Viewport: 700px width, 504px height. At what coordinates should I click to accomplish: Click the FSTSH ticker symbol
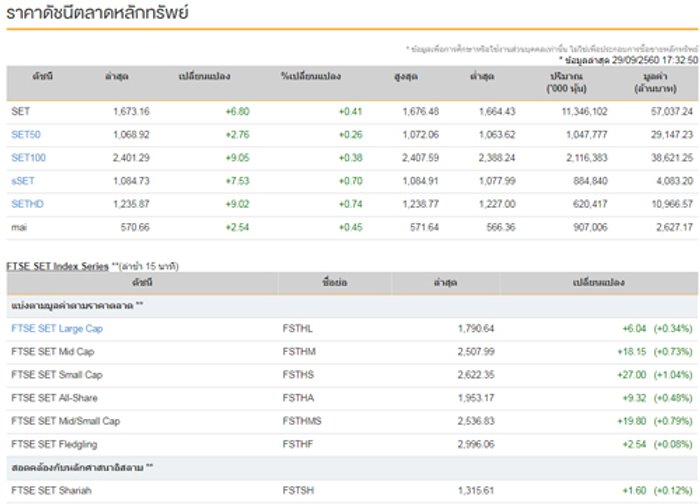pyautogui.click(x=298, y=491)
